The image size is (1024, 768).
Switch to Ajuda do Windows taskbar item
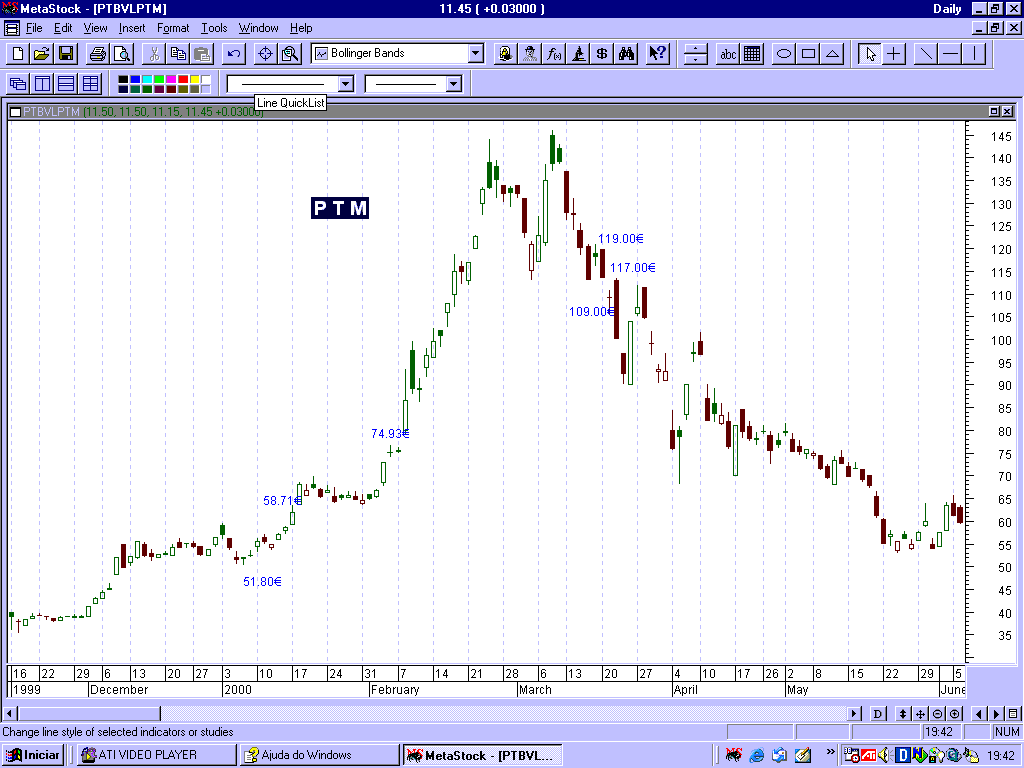(319, 755)
